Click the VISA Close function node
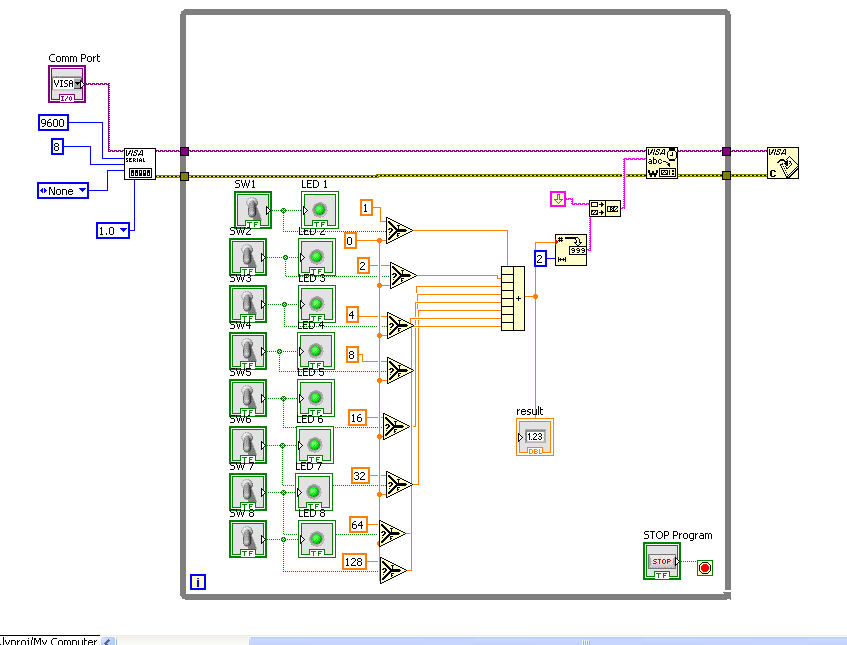Viewport: 847px width, 645px height. (x=783, y=163)
